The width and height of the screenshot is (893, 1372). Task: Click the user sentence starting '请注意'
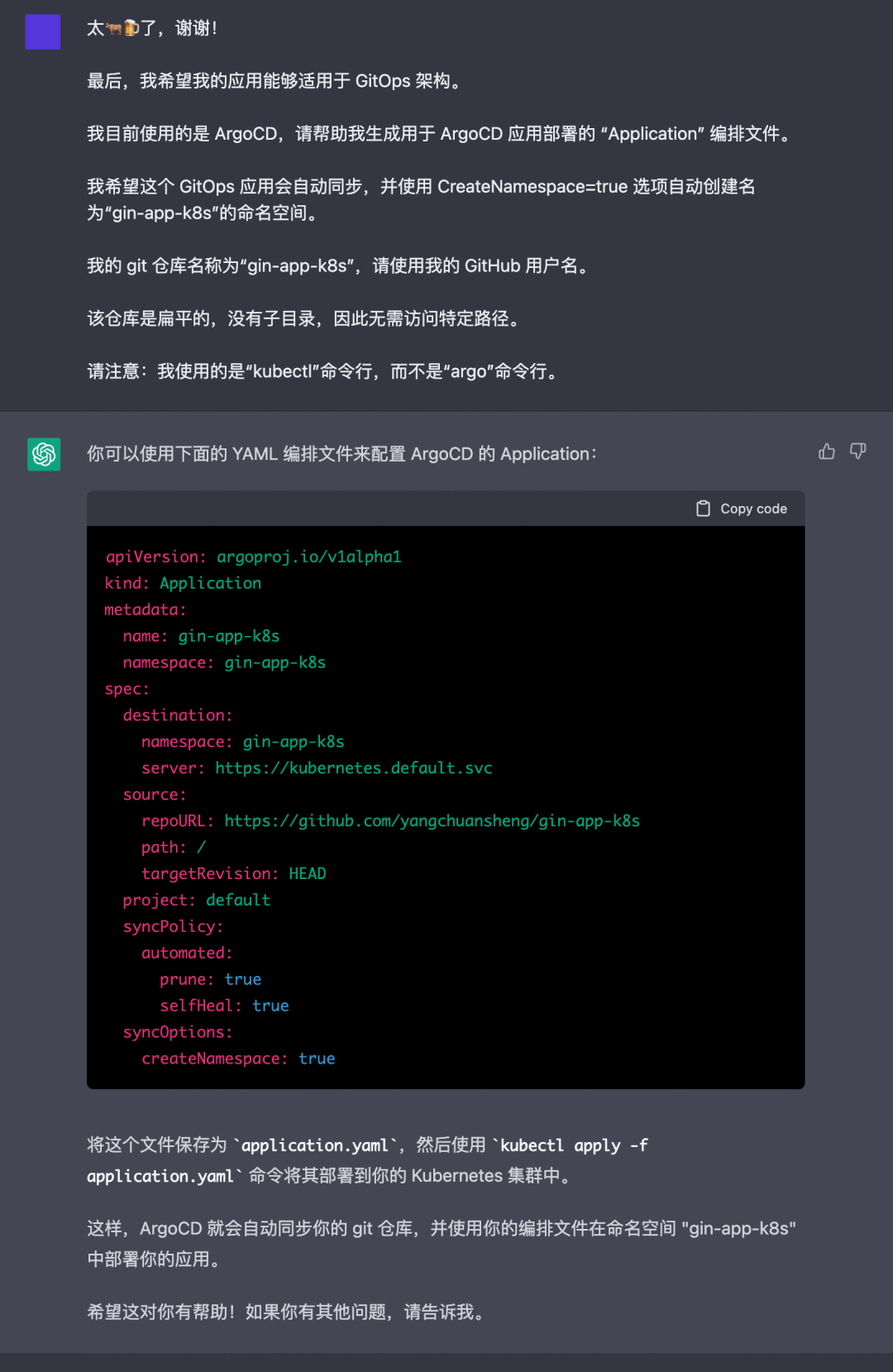(x=322, y=372)
